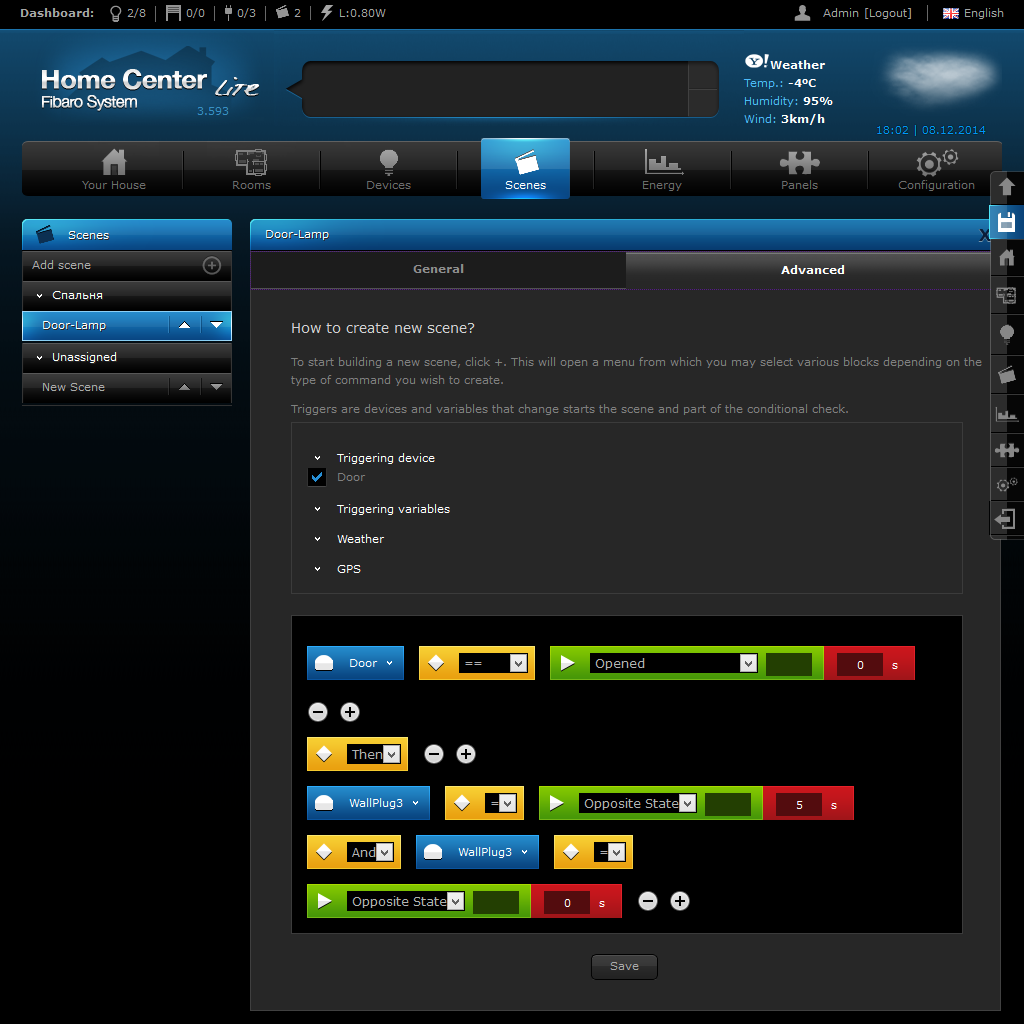Click the rooms icon in right sidebar
The height and width of the screenshot is (1024, 1024).
pos(1006,295)
